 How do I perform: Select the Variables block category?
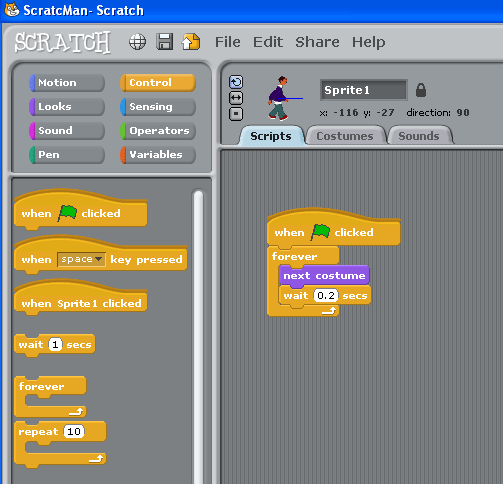pyautogui.click(x=158, y=155)
